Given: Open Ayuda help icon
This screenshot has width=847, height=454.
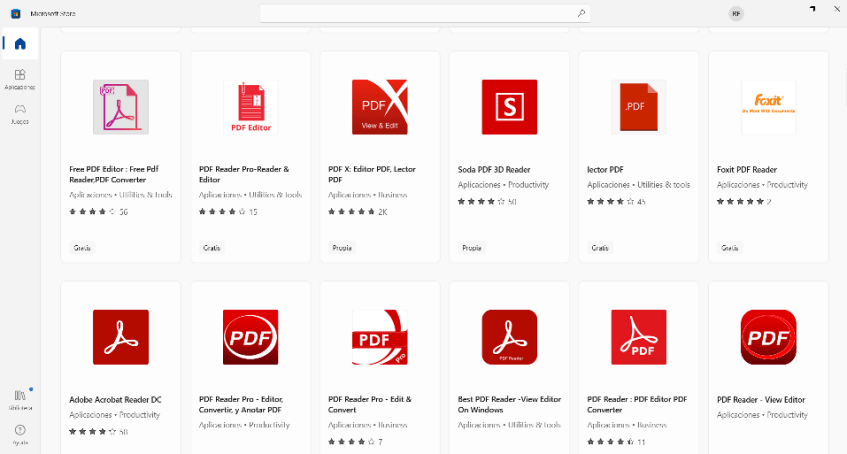Looking at the screenshot, I should pos(20,434).
